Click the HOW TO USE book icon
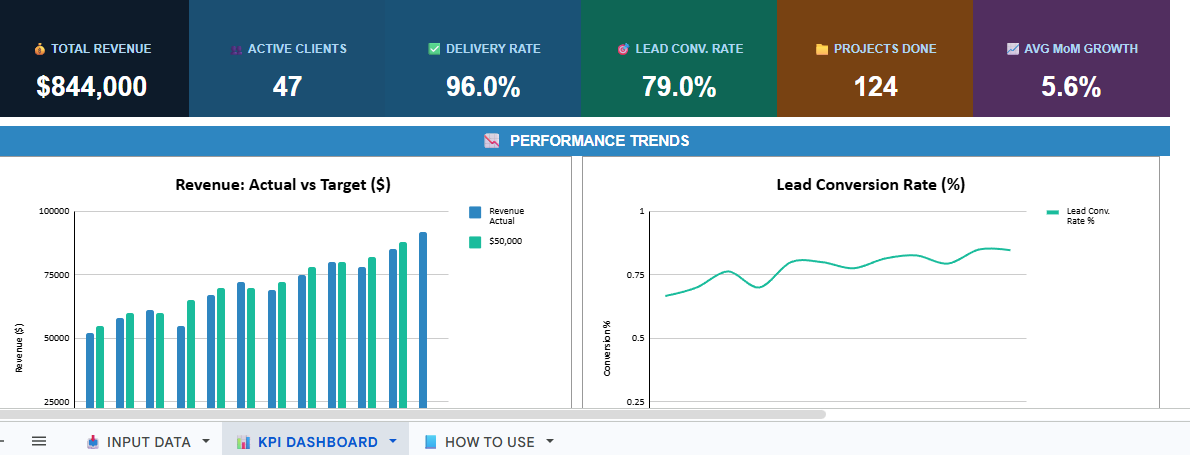The width and height of the screenshot is (1190, 455). click(x=431, y=441)
